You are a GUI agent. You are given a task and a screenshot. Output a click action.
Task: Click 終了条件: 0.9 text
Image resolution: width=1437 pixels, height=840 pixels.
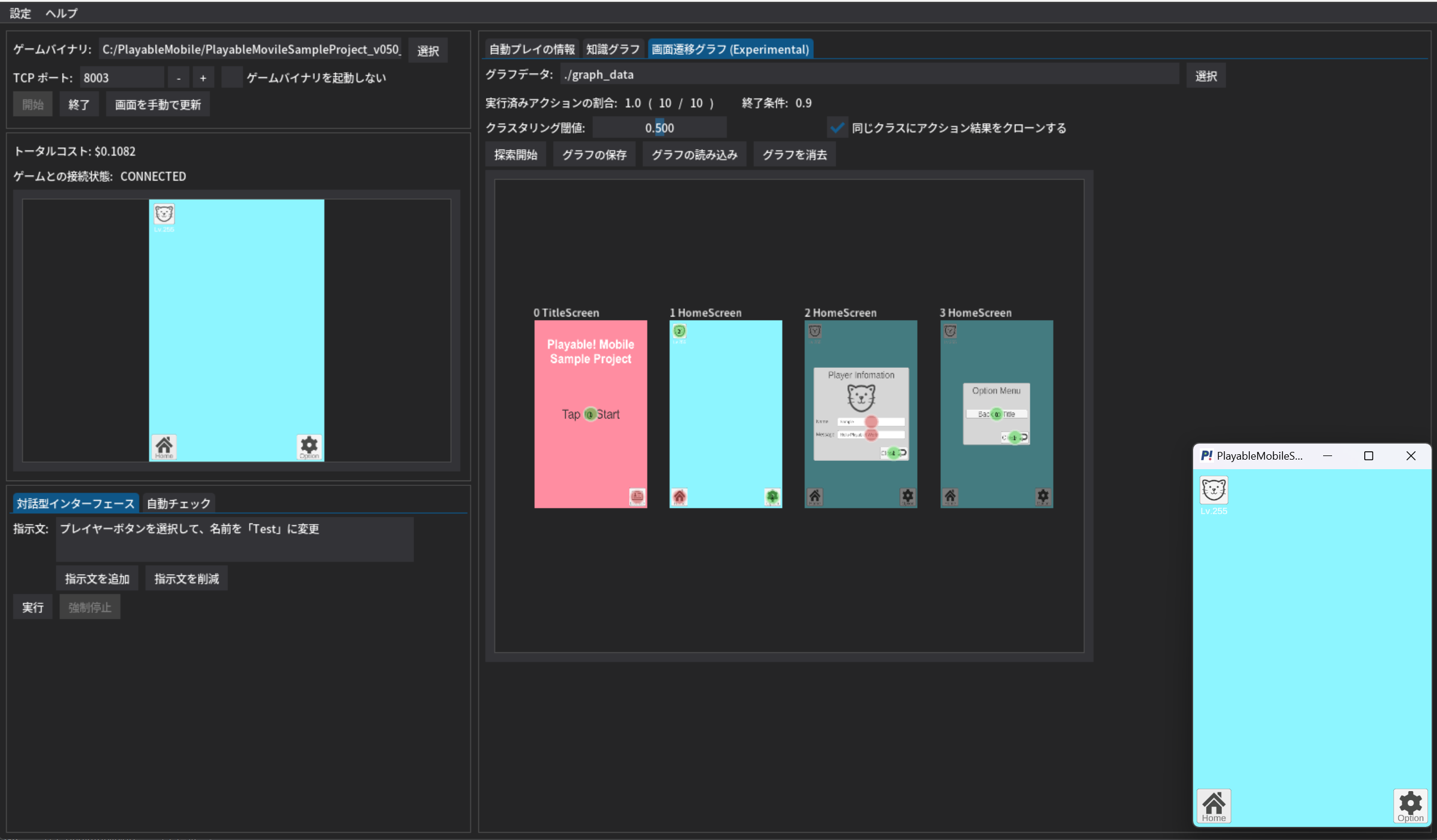[776, 103]
